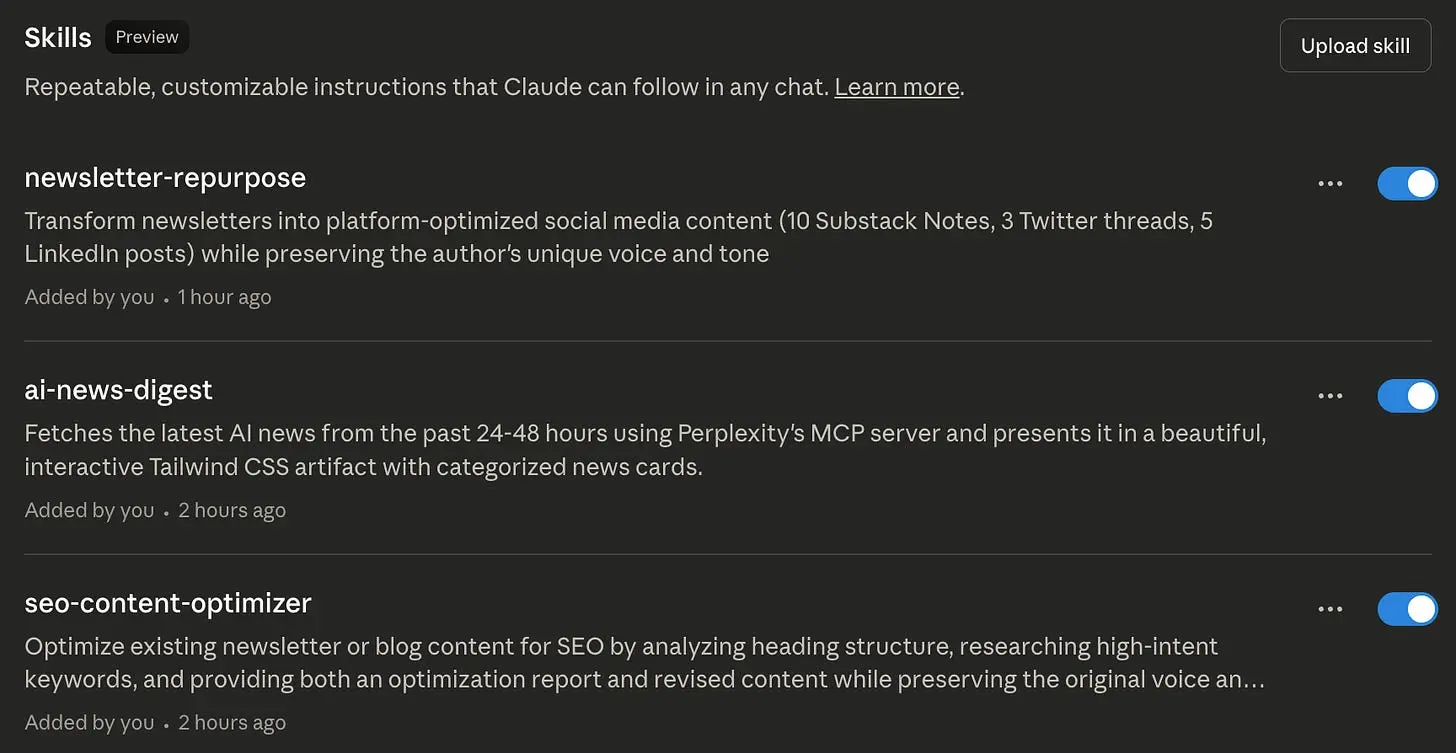Viewport: 1456px width, 753px height.
Task: Click "Added by you" under ai-news-digest
Action: (89, 510)
